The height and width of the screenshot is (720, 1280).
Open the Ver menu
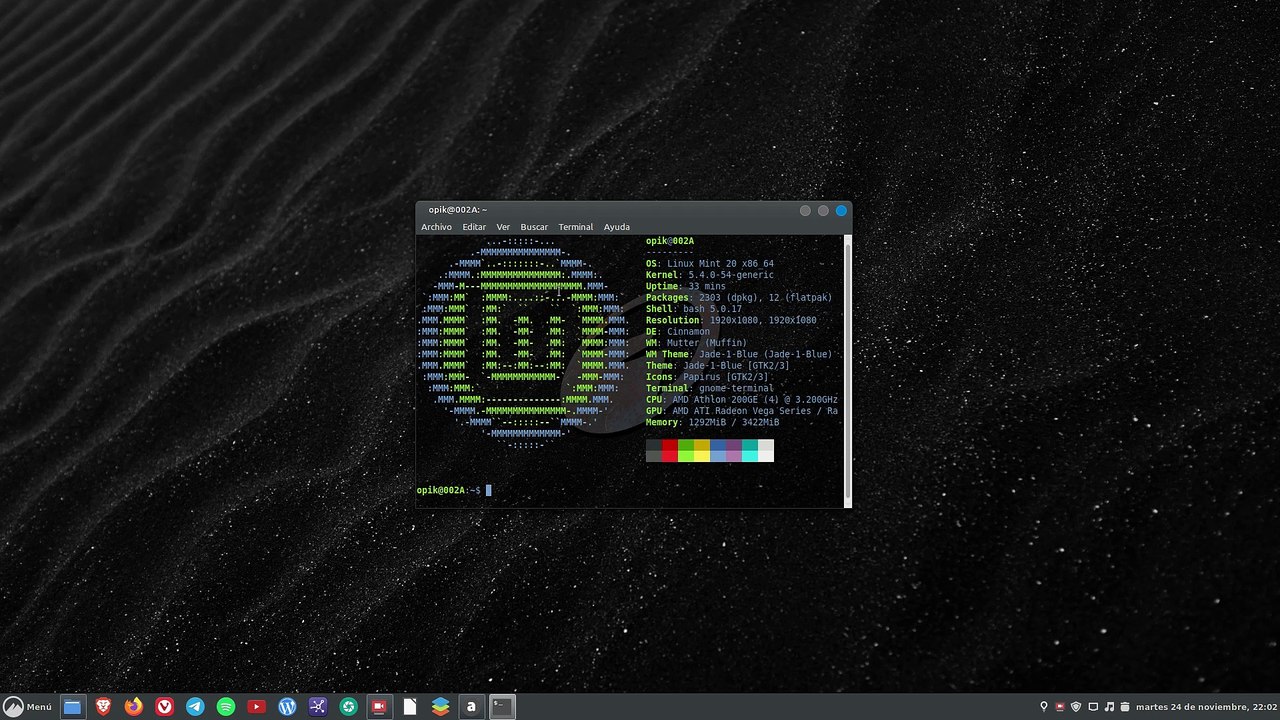[x=503, y=227]
